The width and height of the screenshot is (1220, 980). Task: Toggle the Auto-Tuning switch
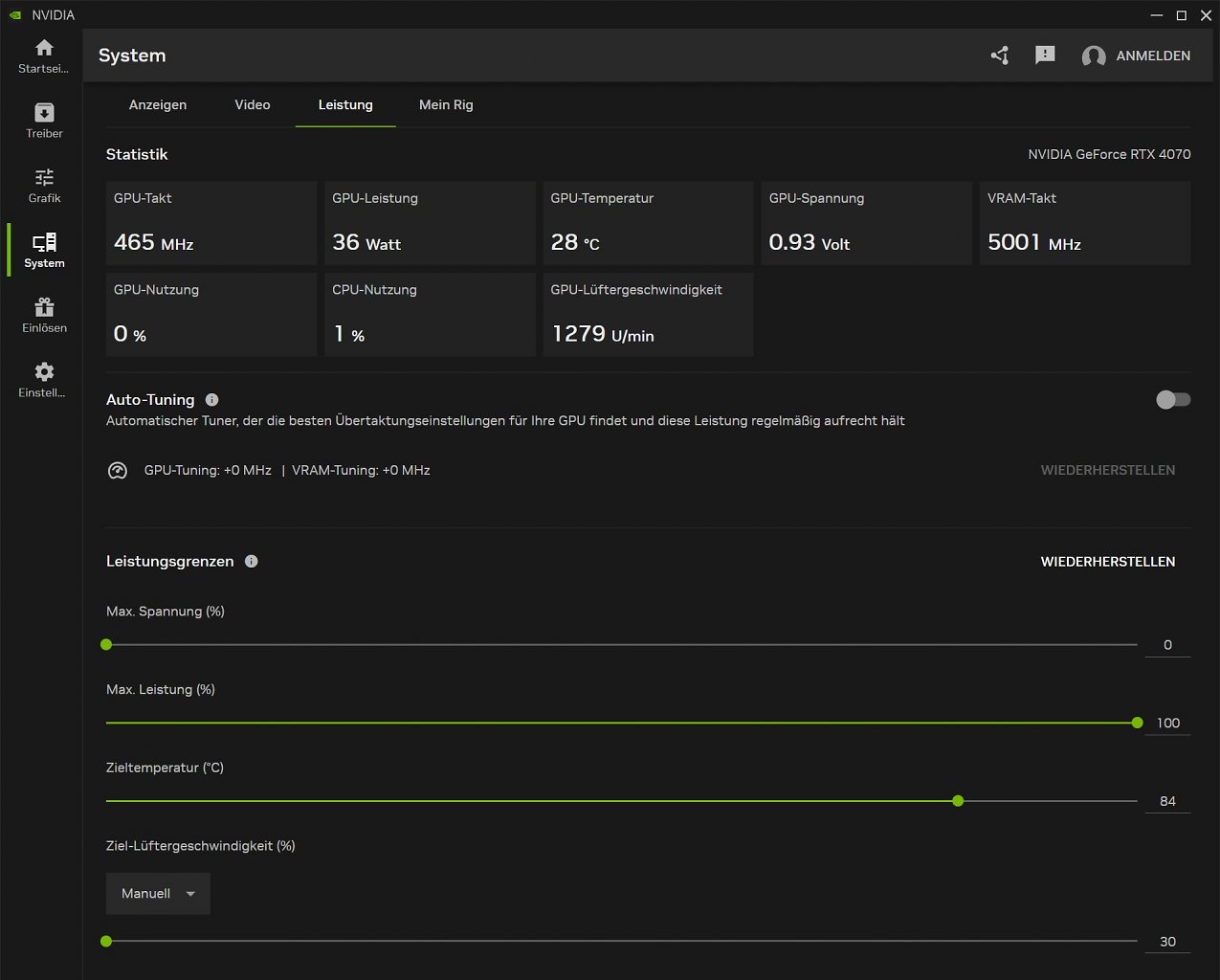(1173, 400)
